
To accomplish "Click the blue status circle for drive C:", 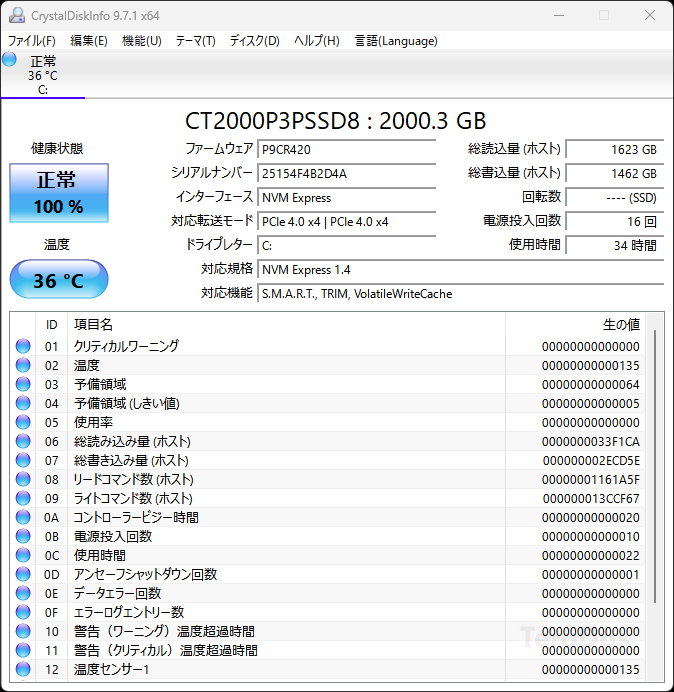I will pyautogui.click(x=9, y=59).
